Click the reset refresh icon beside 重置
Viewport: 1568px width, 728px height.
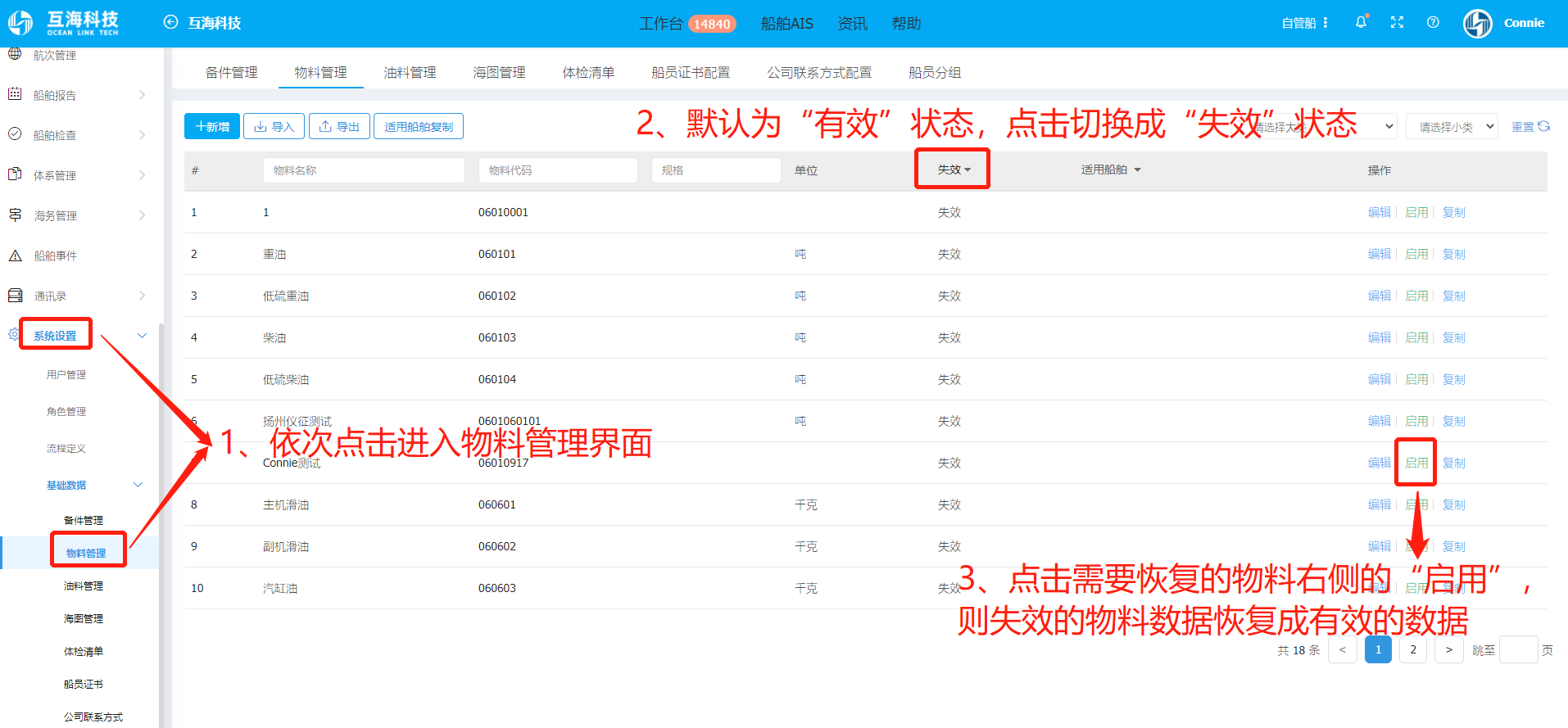pyautogui.click(x=1544, y=126)
